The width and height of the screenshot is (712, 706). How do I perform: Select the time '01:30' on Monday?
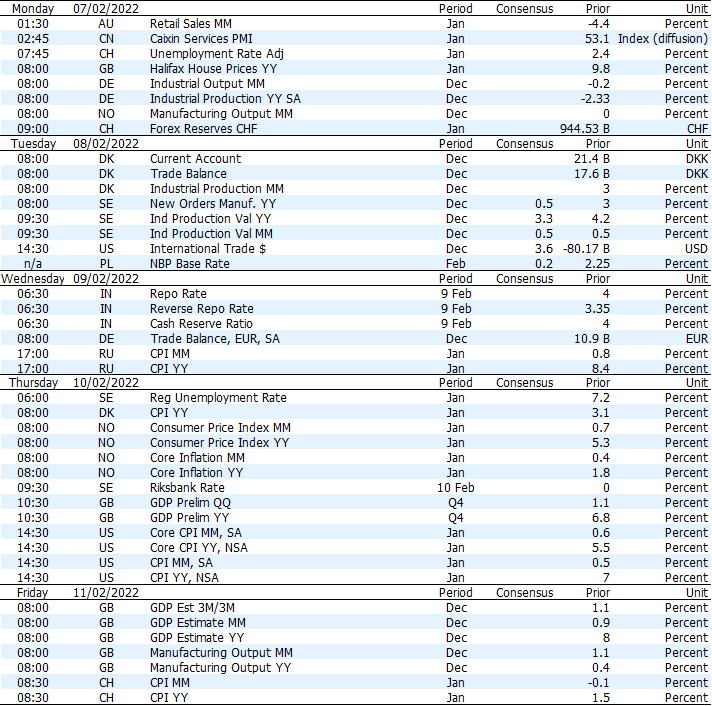coord(33,24)
